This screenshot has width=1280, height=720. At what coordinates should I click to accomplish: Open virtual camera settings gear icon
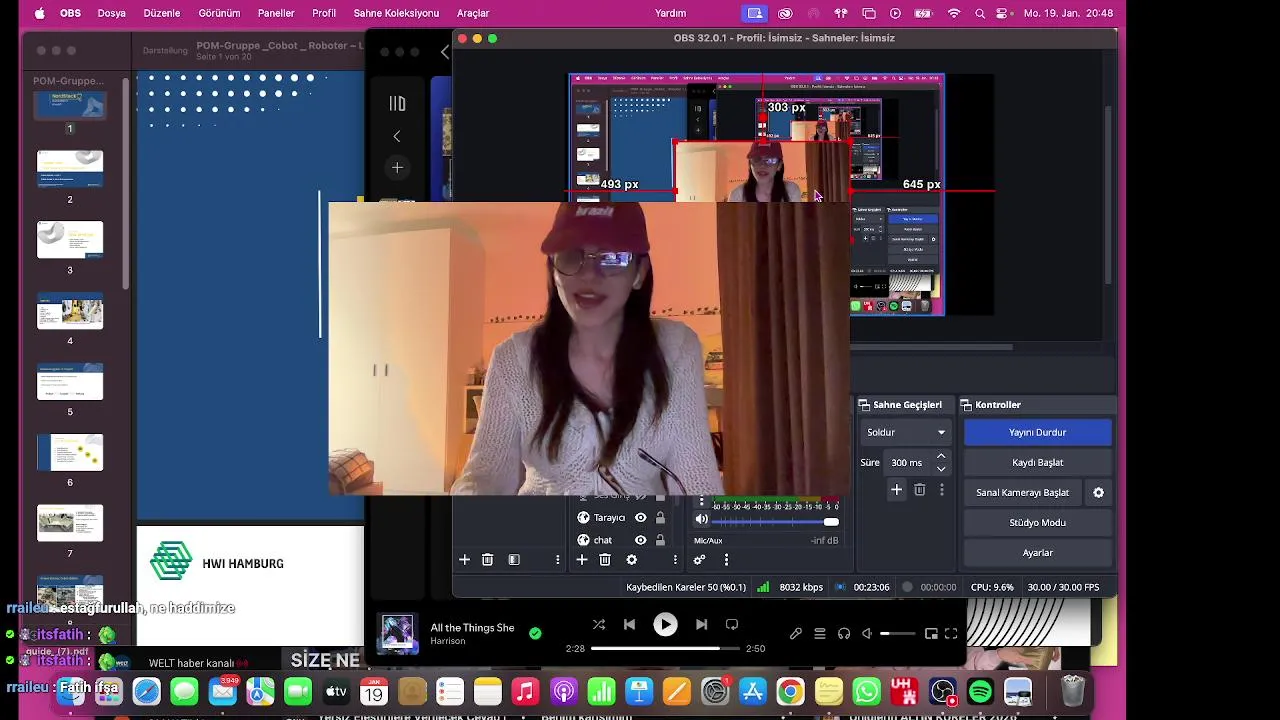click(x=1098, y=492)
